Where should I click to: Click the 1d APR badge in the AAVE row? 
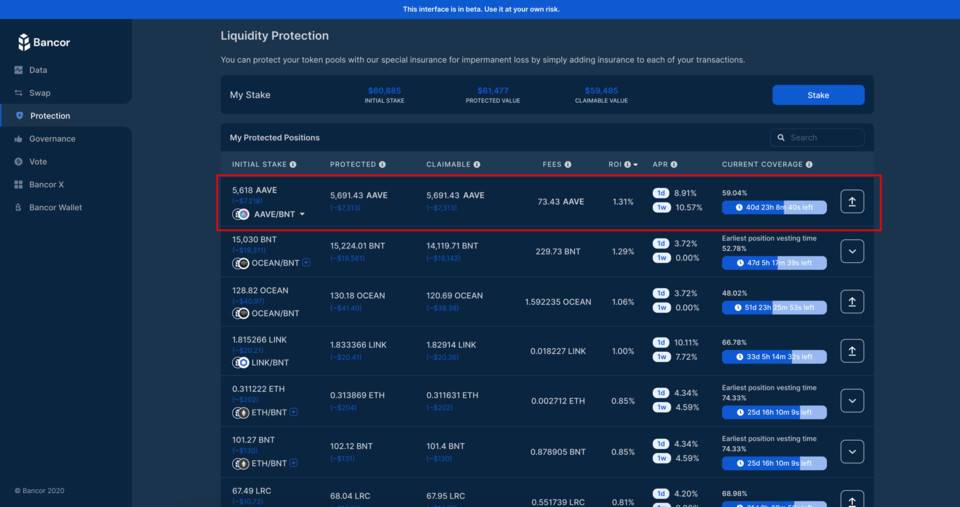click(661, 193)
